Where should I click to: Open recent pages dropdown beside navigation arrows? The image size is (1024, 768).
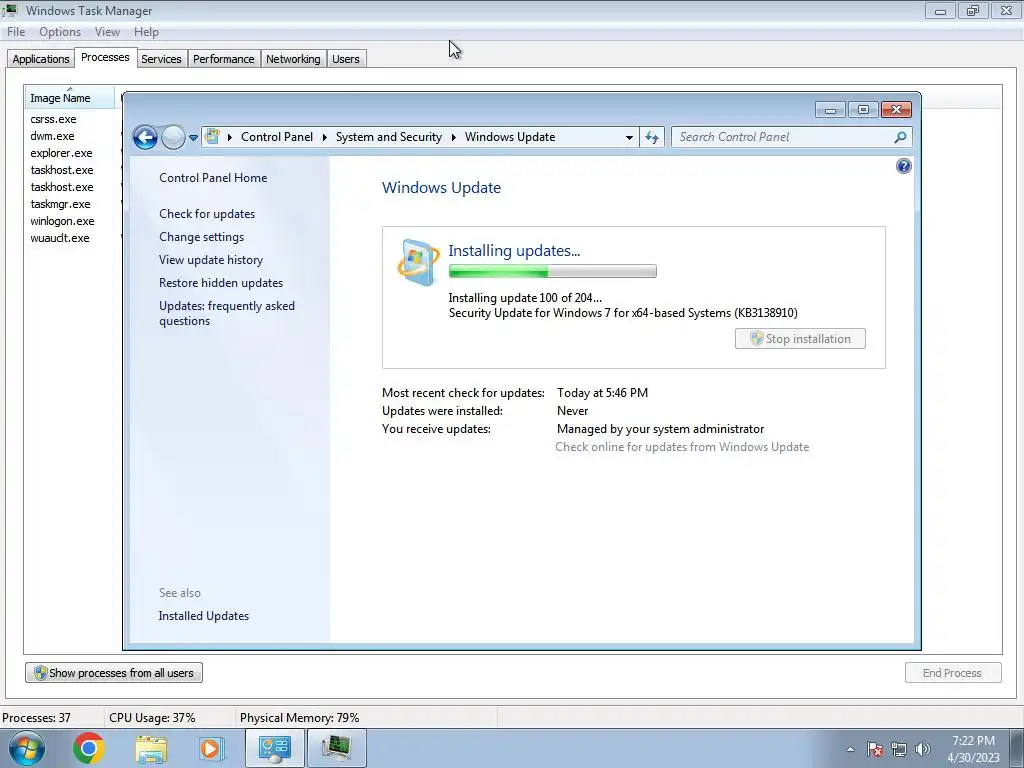pyautogui.click(x=193, y=138)
